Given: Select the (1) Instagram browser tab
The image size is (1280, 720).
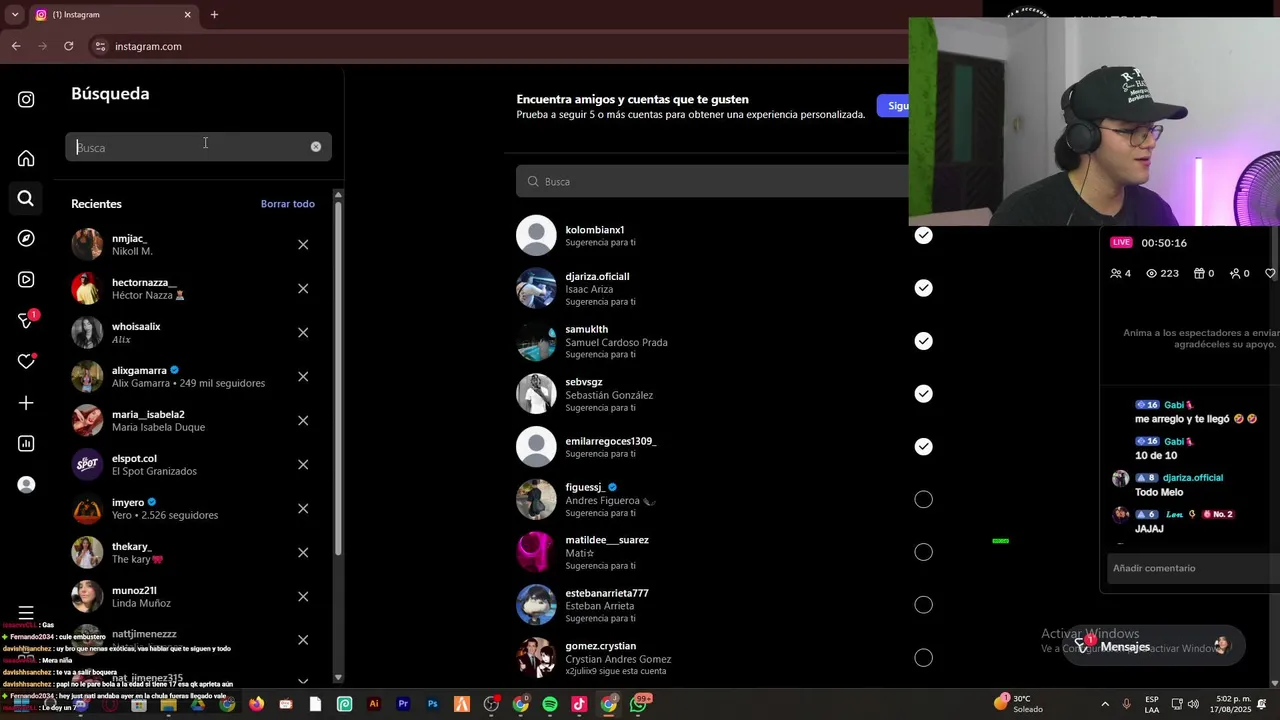Looking at the screenshot, I should click(x=113, y=15).
